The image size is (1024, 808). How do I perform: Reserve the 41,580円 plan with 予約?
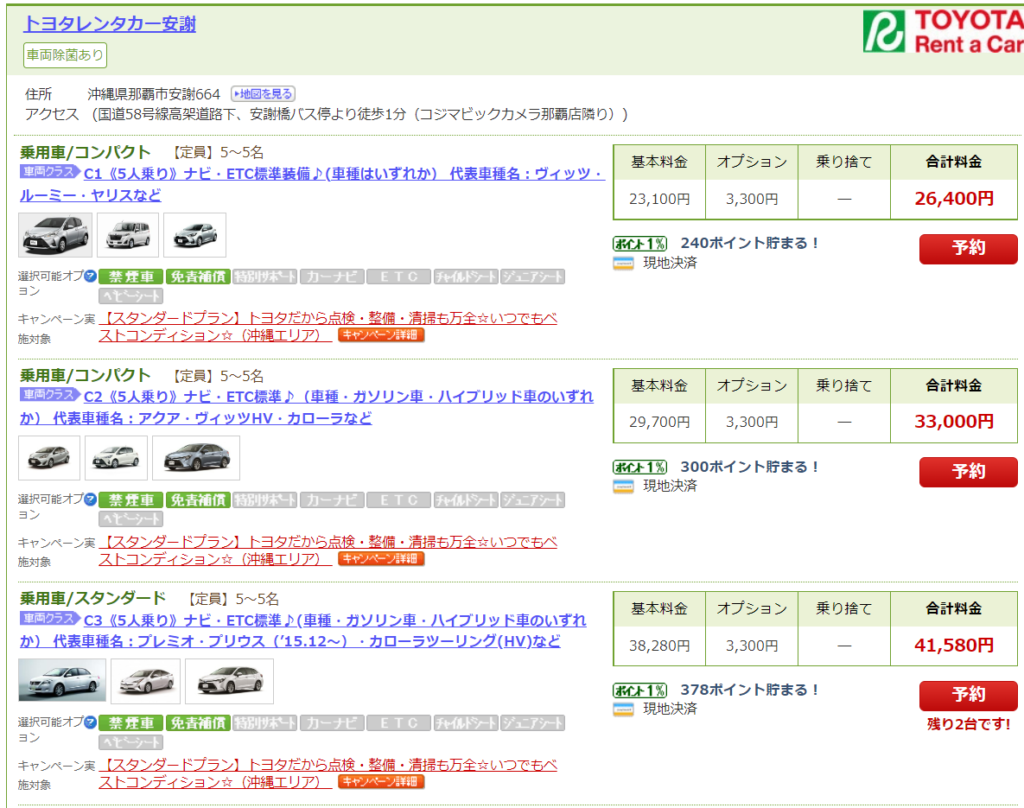click(x=968, y=696)
